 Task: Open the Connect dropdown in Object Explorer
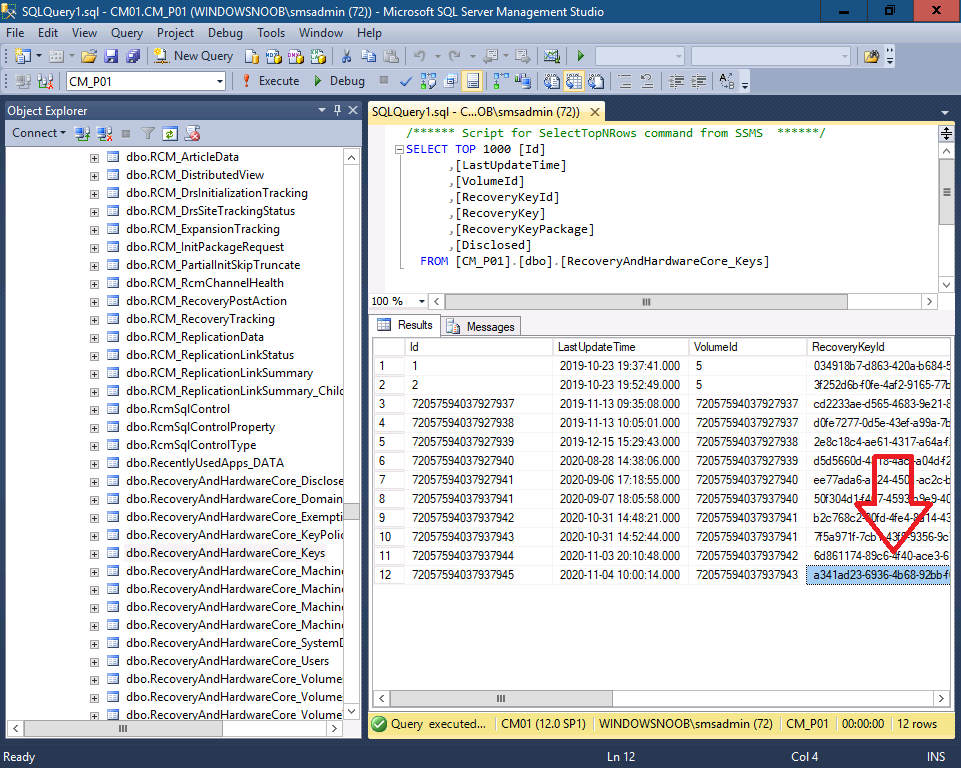click(39, 133)
